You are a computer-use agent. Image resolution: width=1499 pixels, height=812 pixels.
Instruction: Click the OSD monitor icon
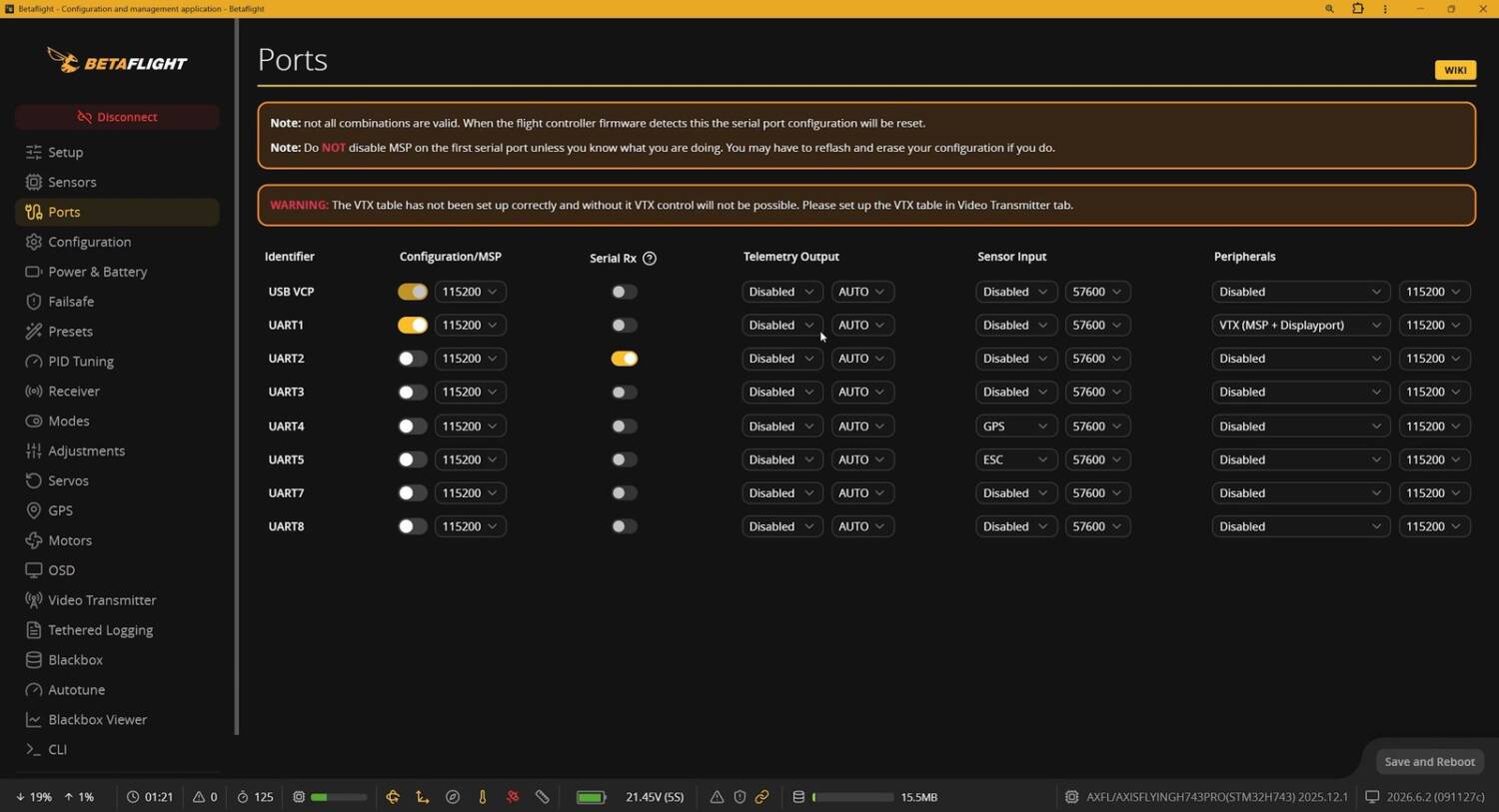34,570
